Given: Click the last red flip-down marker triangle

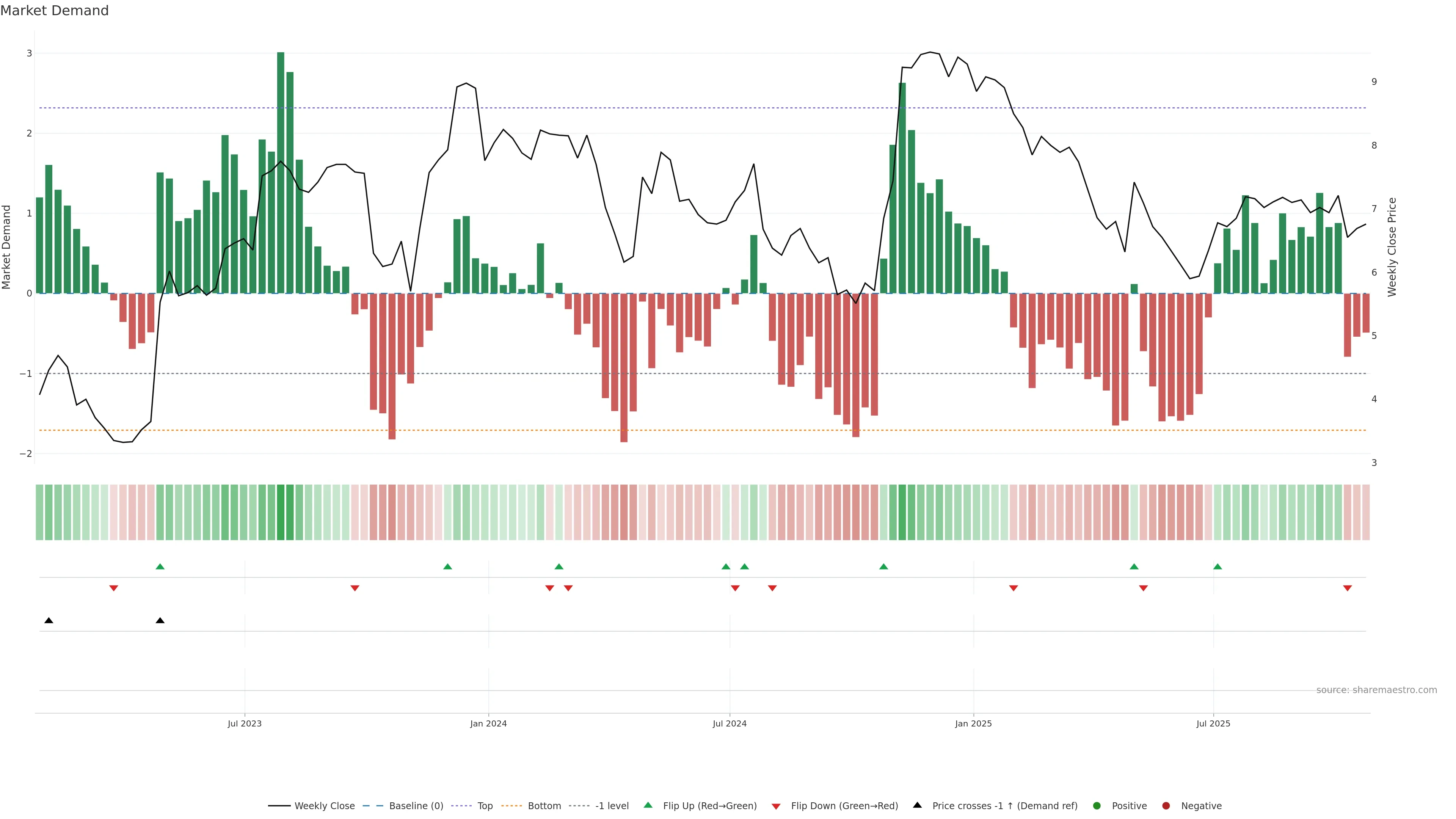Looking at the screenshot, I should [x=1348, y=588].
